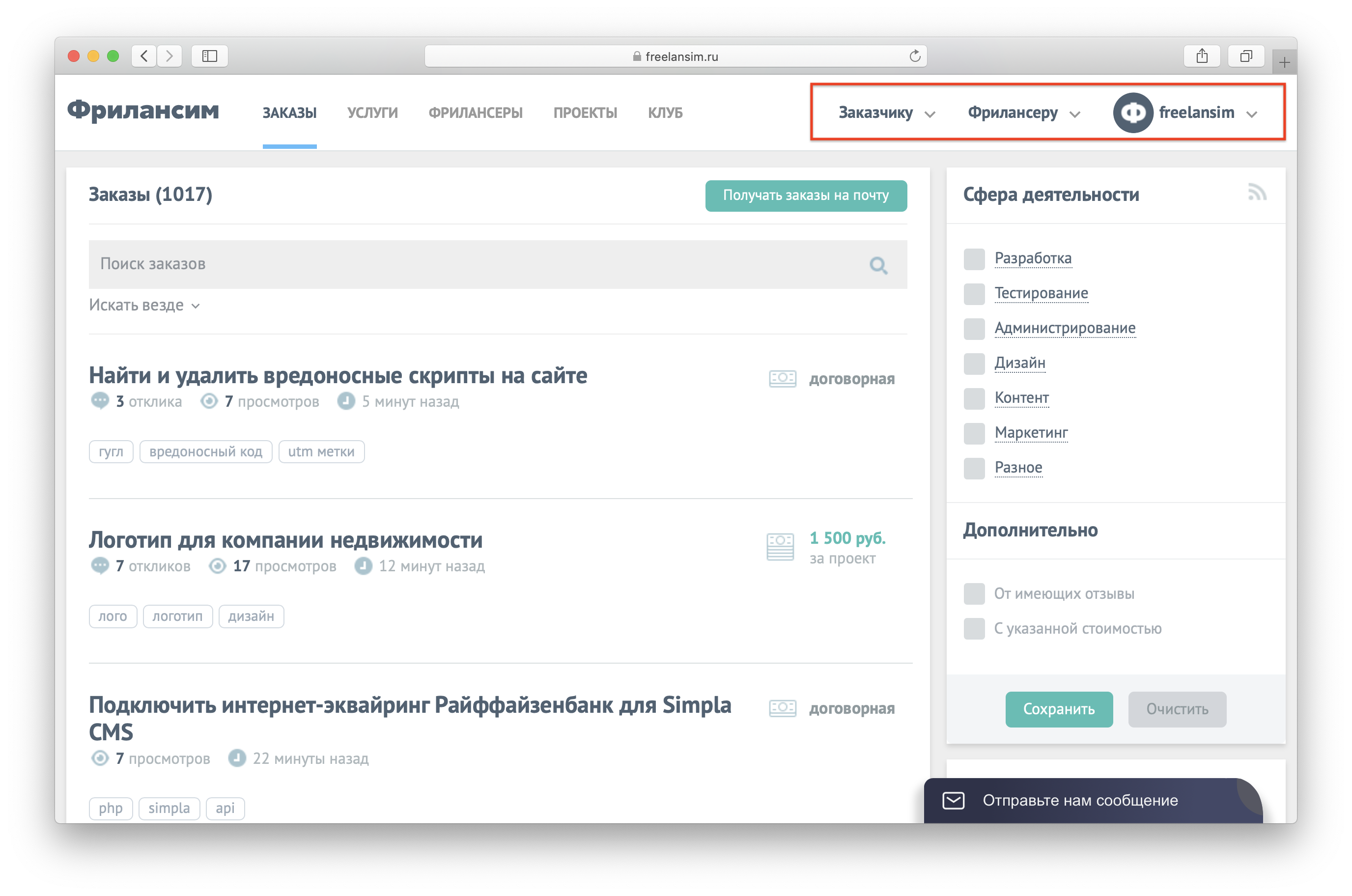Switch to the УСЛУГИ tab

tap(372, 113)
